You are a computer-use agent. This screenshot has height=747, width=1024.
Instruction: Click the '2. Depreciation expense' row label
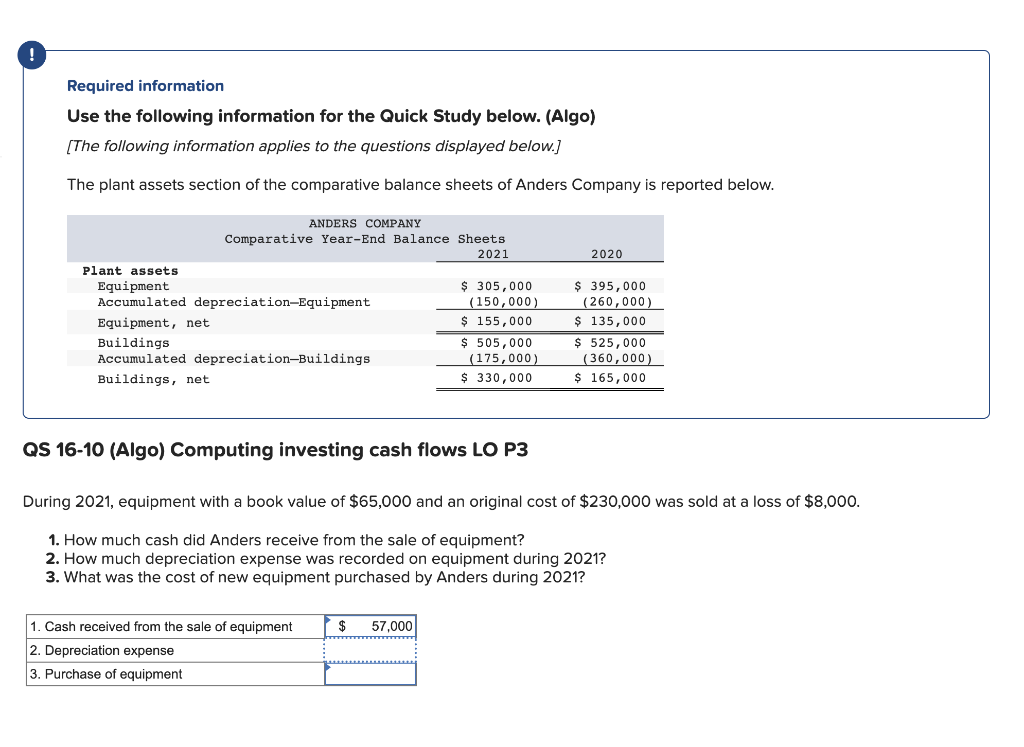tap(102, 650)
